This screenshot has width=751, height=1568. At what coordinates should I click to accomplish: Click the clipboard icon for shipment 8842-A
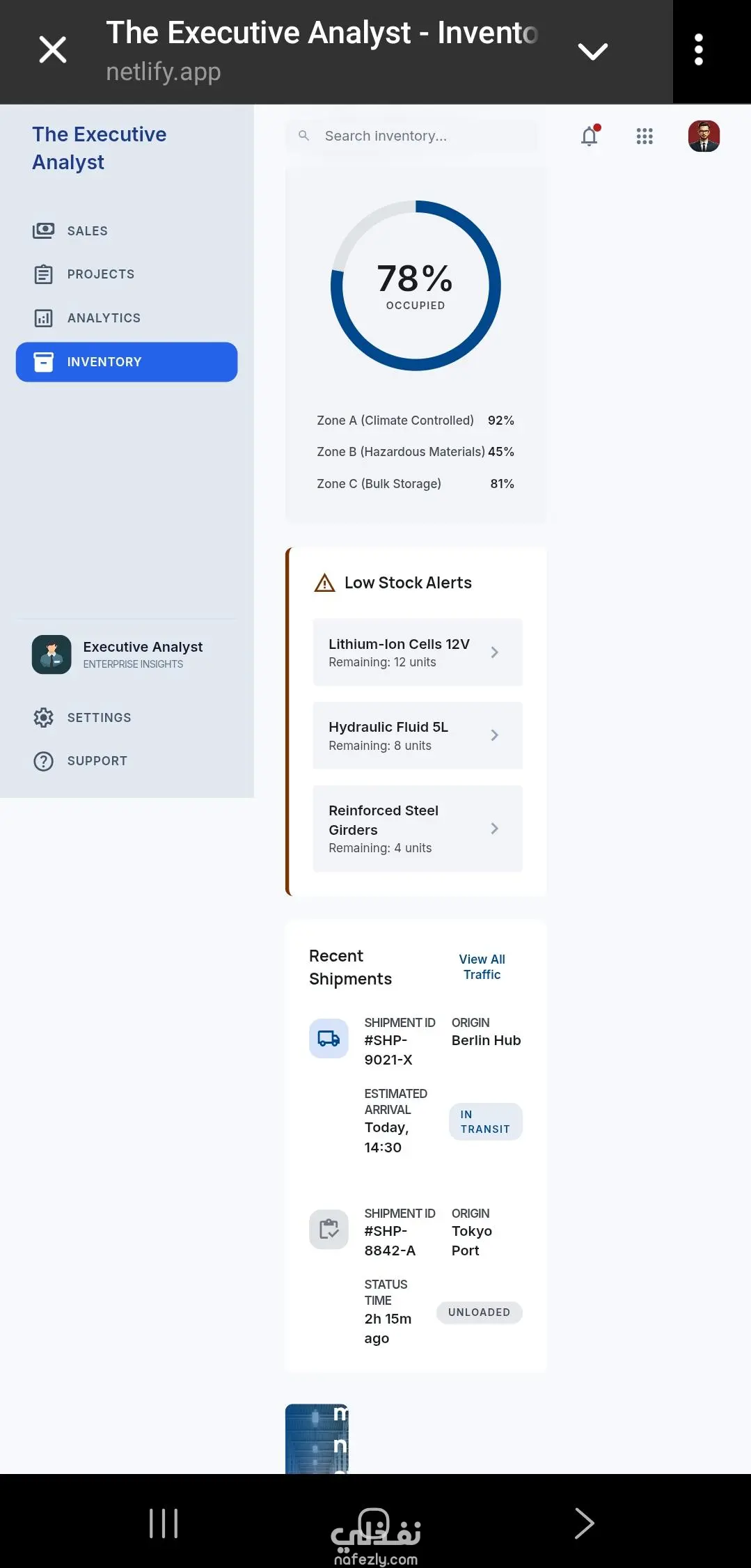point(329,1230)
